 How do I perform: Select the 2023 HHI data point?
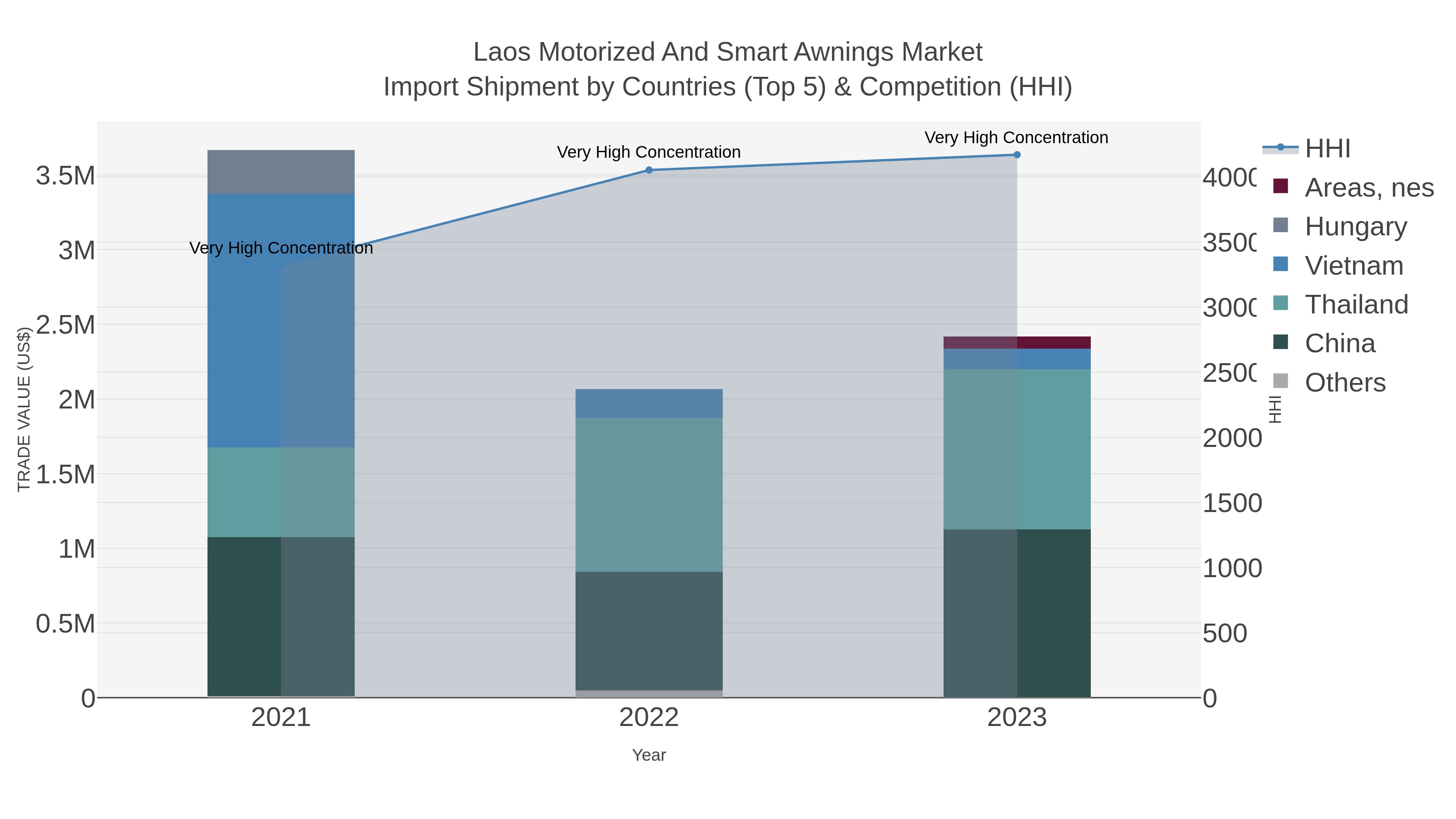(x=1017, y=155)
